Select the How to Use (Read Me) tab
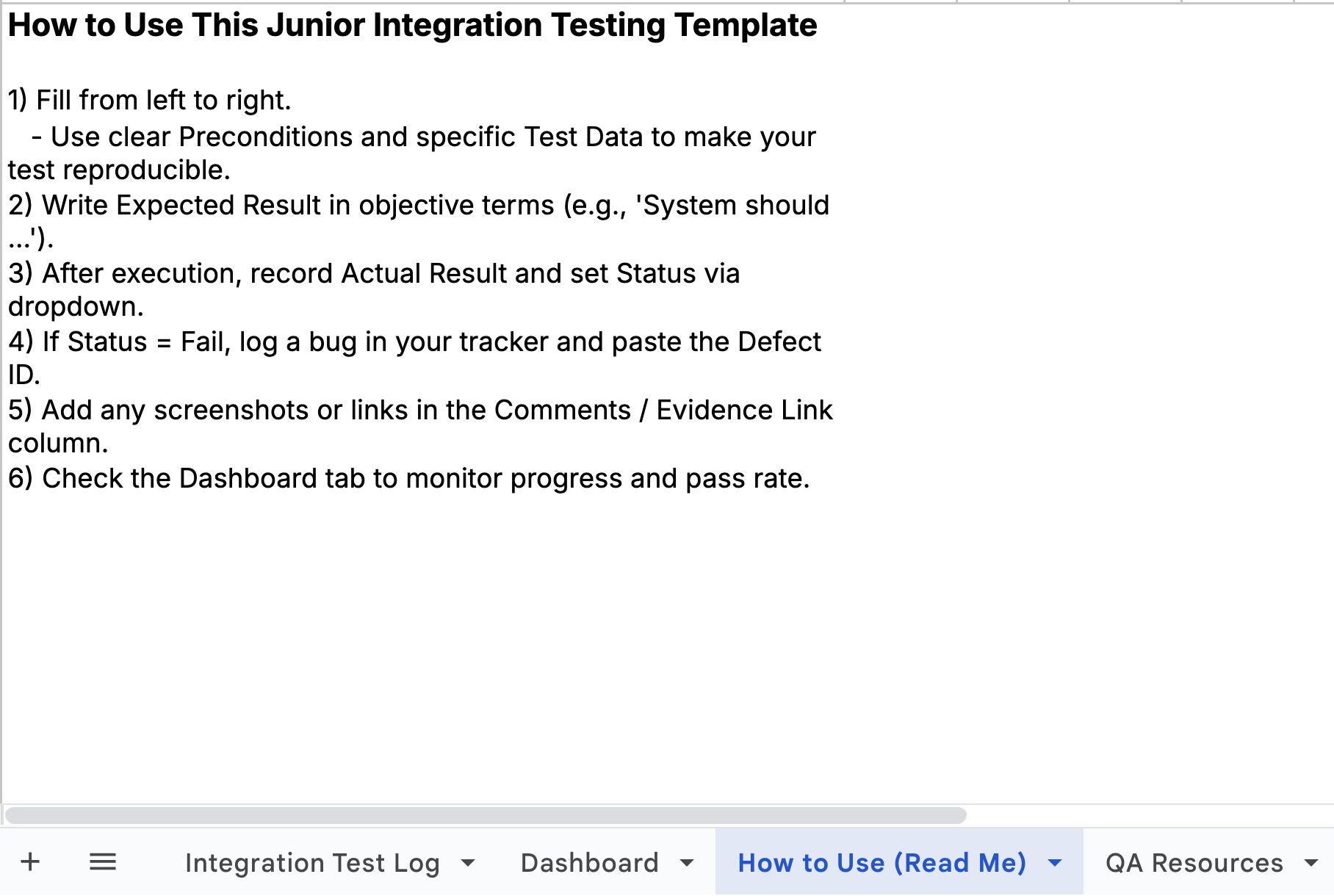The height and width of the screenshot is (896, 1334). click(x=881, y=863)
